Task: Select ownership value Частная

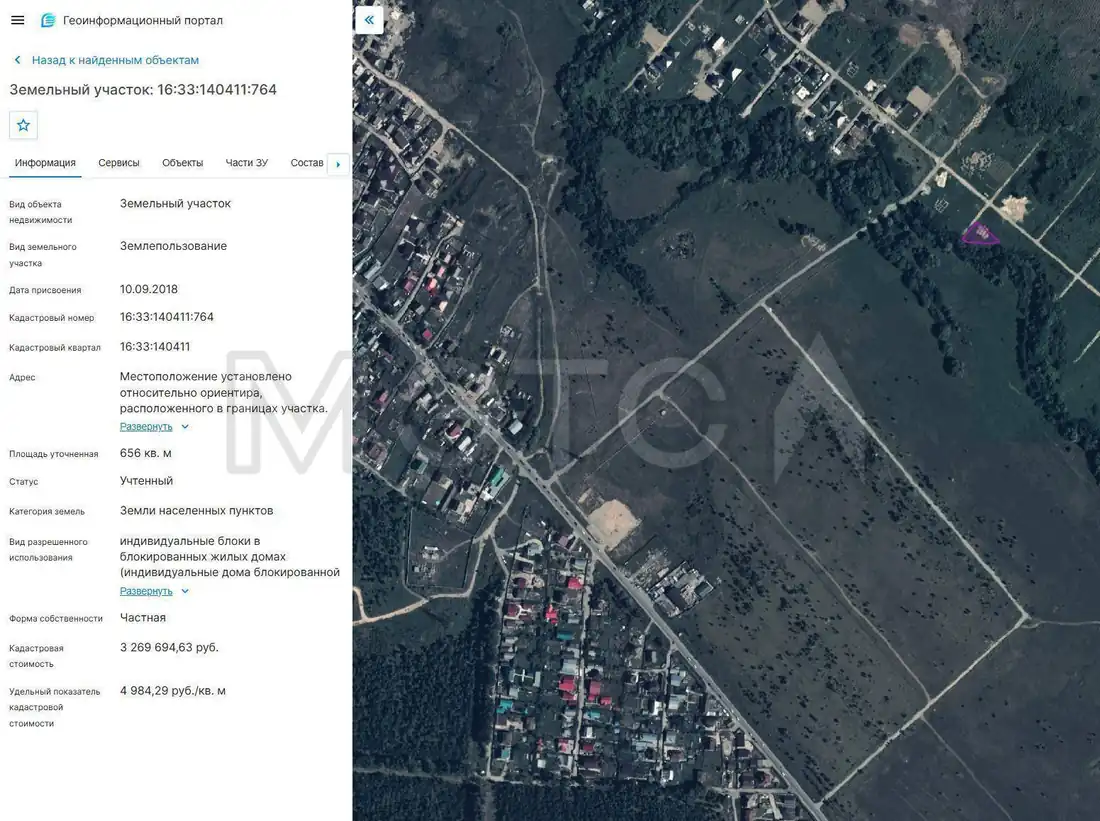Action: (x=143, y=618)
